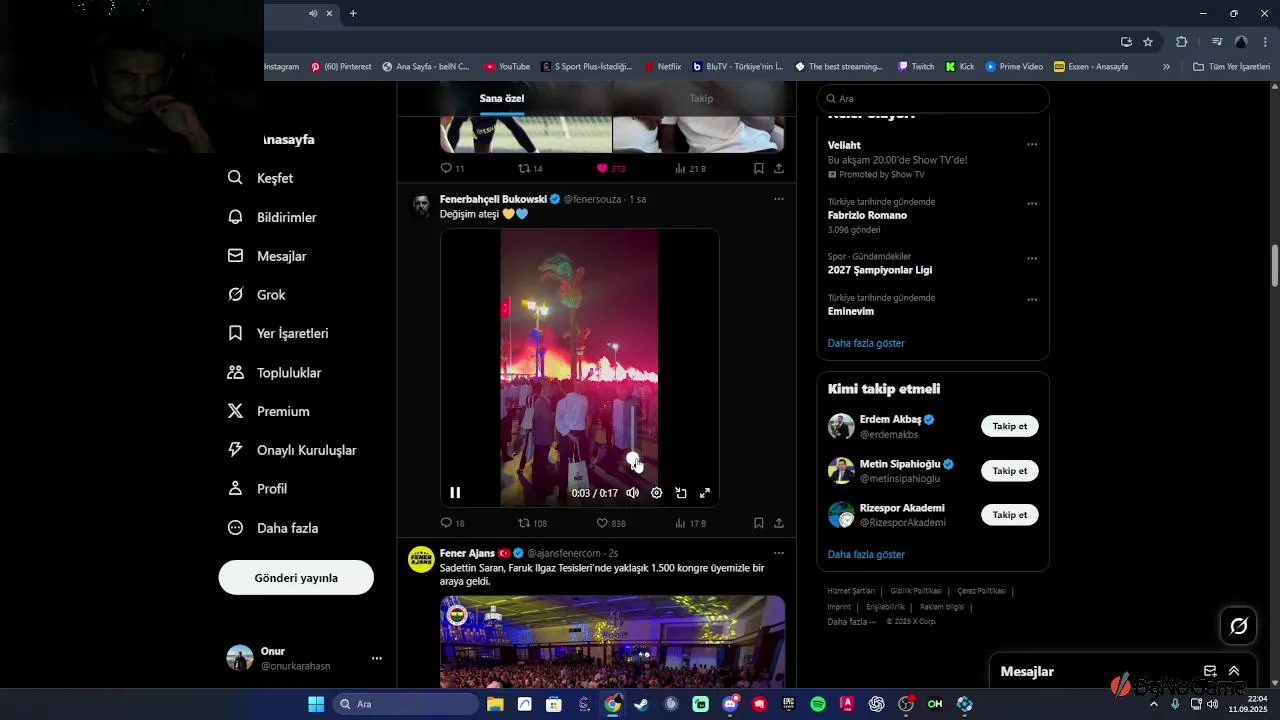Screen dimensions: 1280x720
Task: Show more trends via Daha fazla göster
Action: [866, 343]
